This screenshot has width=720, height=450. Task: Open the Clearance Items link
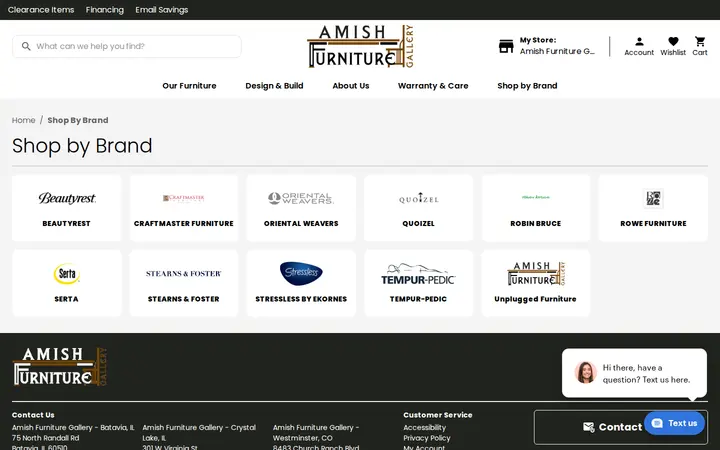(41, 10)
